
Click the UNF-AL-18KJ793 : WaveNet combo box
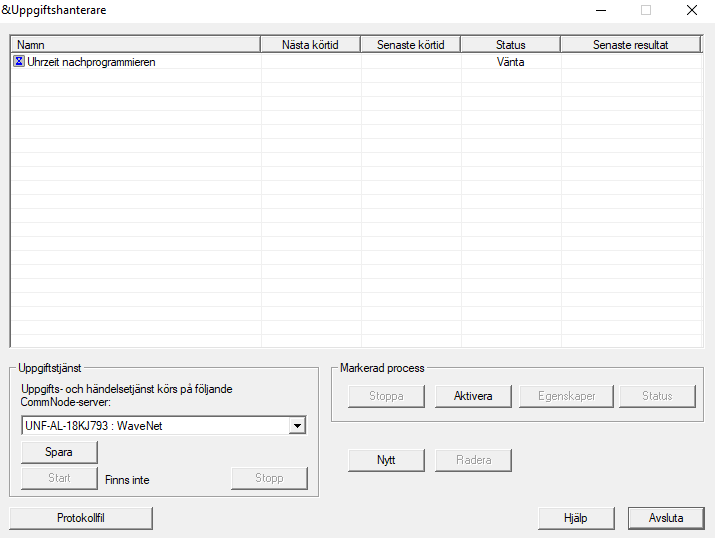click(154, 426)
